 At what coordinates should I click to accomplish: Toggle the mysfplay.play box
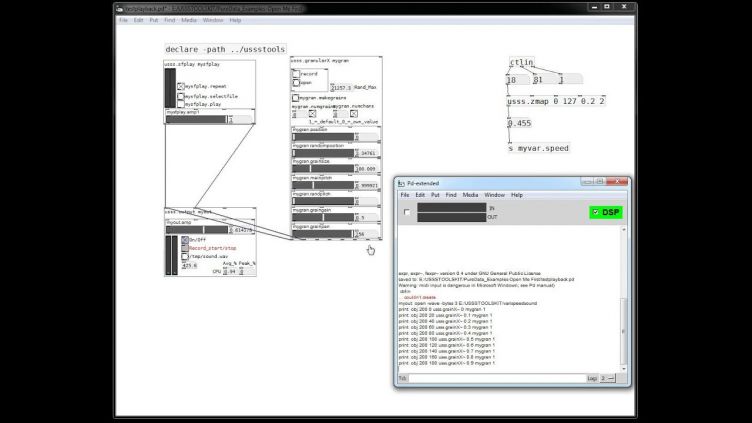point(181,104)
